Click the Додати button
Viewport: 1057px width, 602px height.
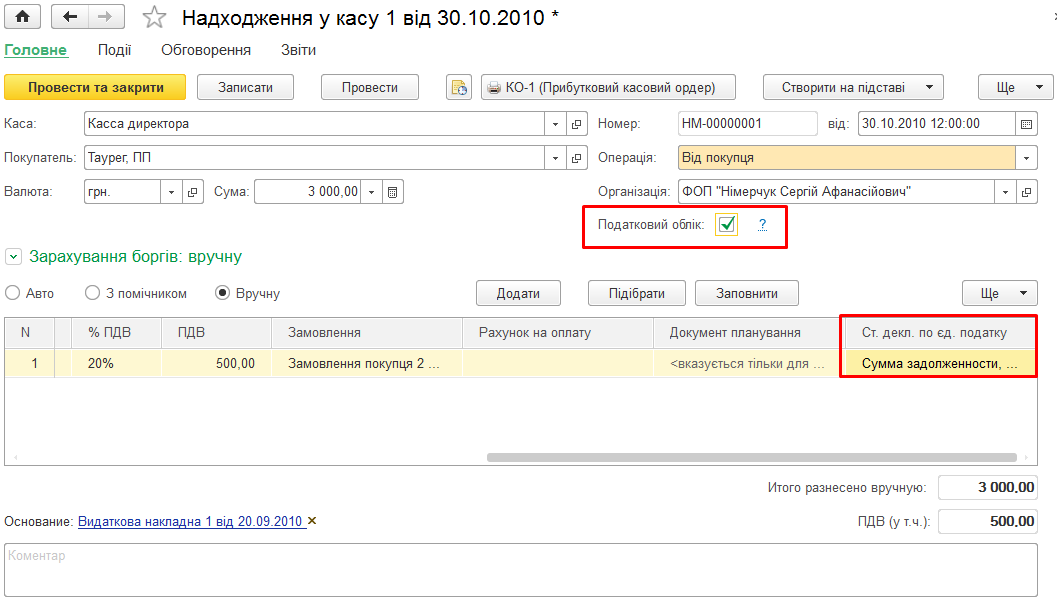[x=518, y=293]
